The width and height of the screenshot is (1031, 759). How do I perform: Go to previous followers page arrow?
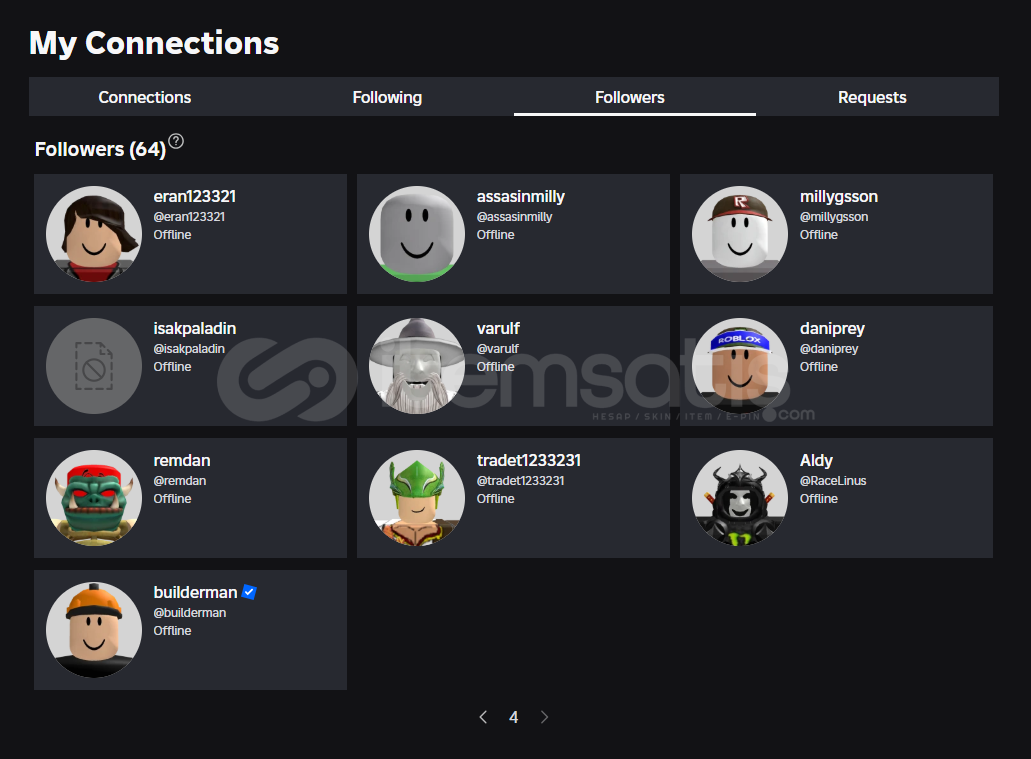coord(483,717)
